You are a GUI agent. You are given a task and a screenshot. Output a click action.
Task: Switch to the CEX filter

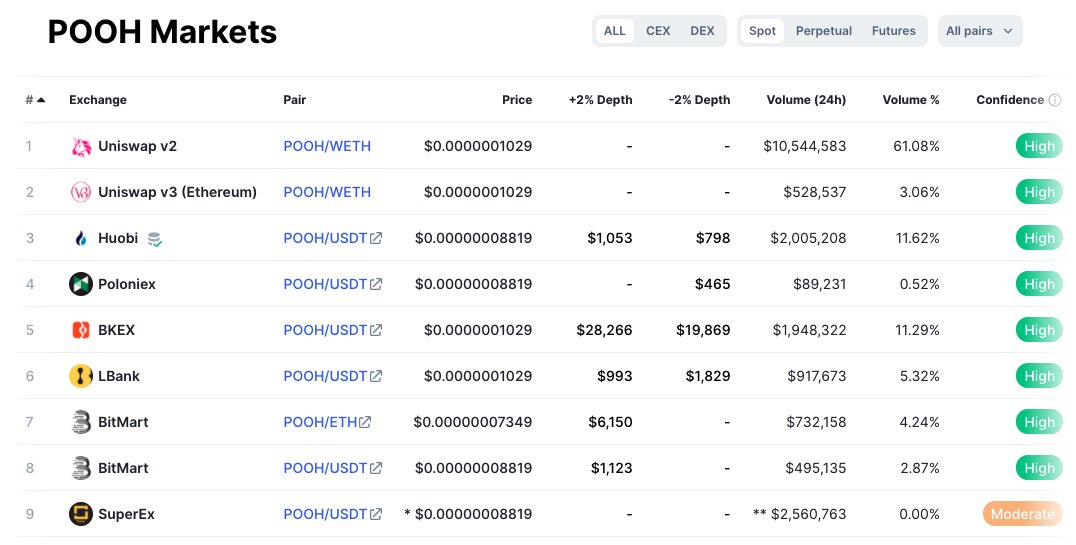point(657,31)
